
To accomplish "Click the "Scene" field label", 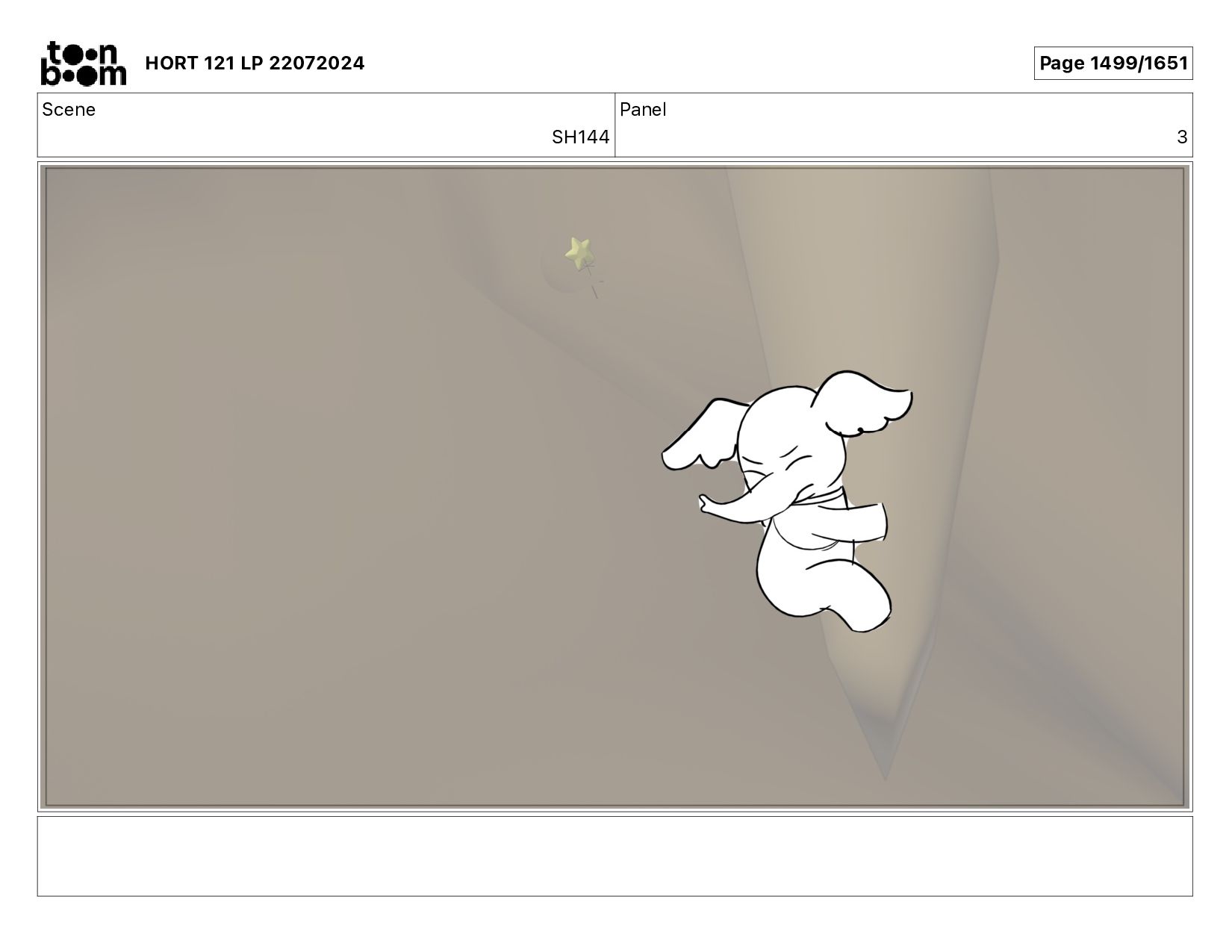I will (69, 110).
